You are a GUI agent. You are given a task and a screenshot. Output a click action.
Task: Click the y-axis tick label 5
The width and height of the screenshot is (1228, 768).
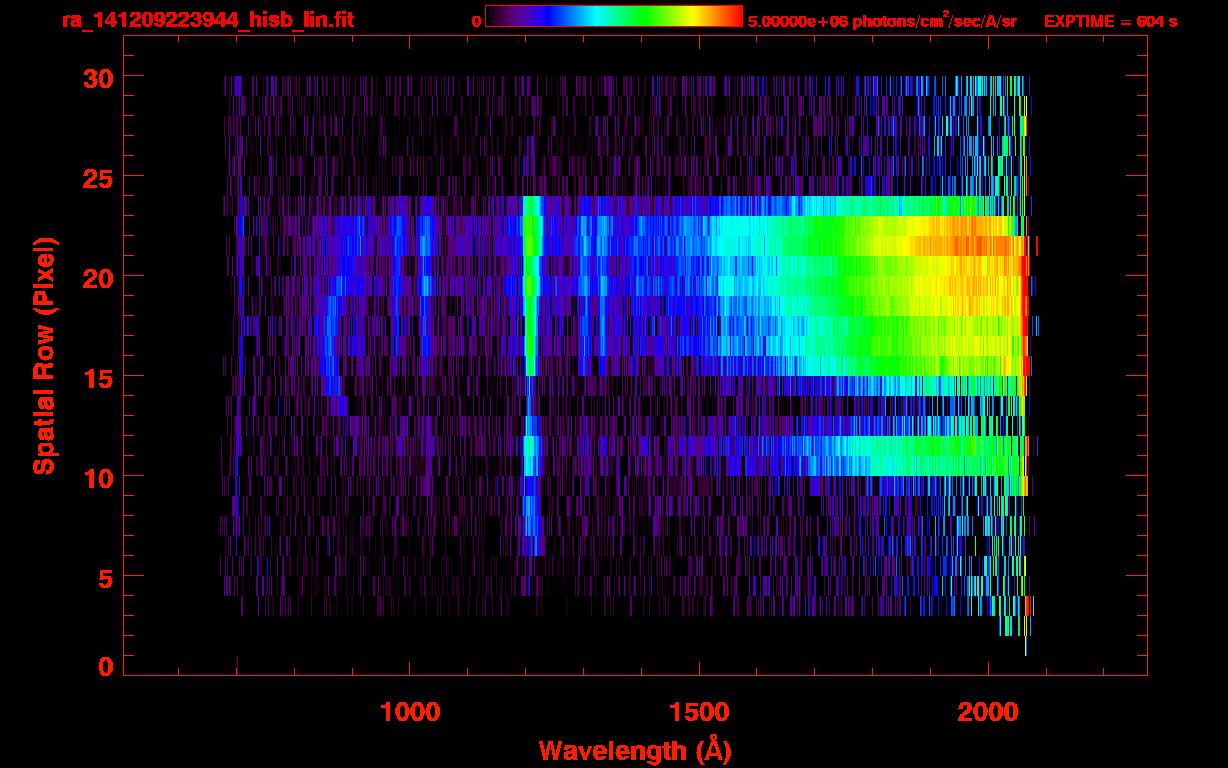pyautogui.click(x=104, y=577)
